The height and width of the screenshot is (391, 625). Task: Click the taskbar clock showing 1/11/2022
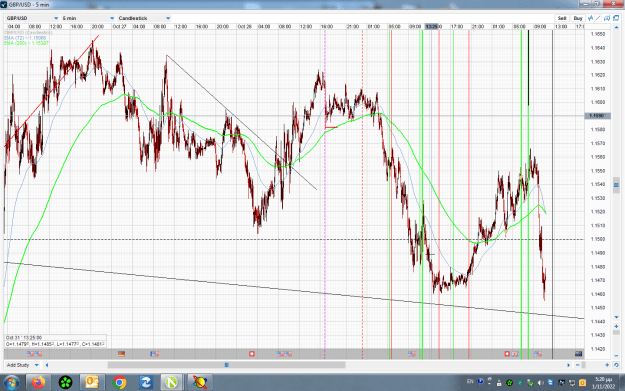(x=603, y=383)
